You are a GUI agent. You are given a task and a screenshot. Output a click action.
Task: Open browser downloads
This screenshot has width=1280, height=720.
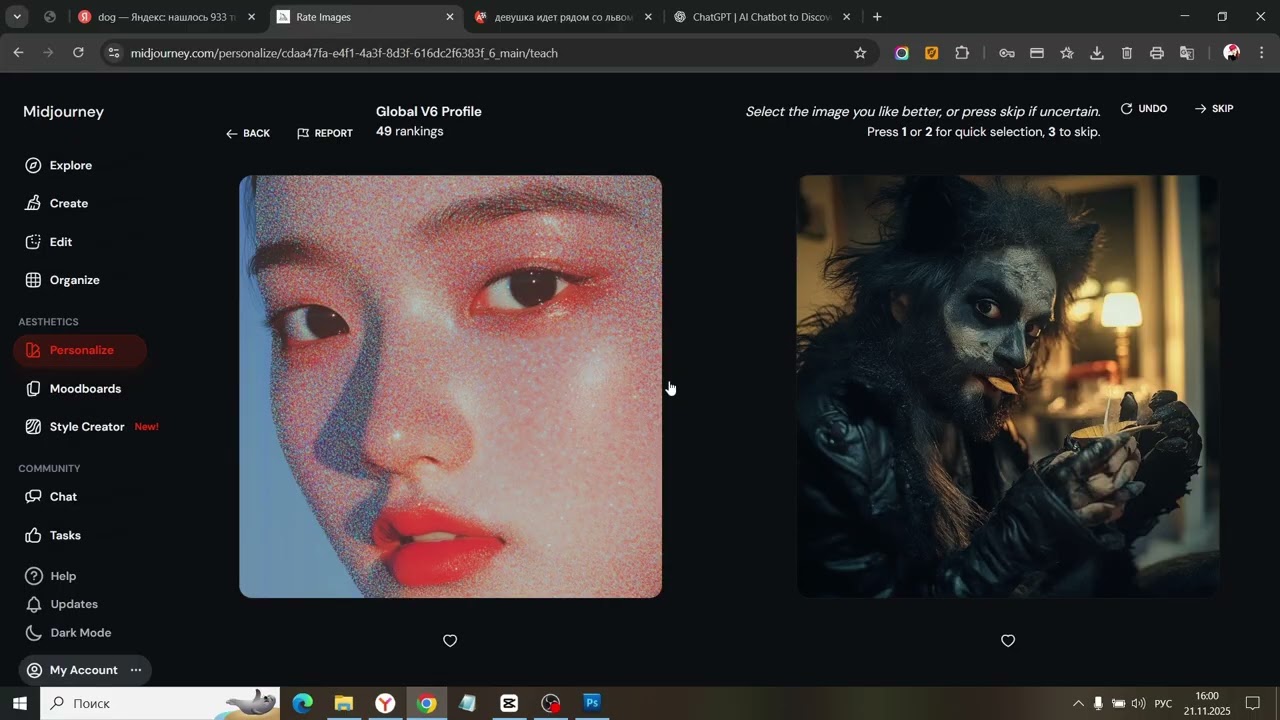pos(1097,53)
